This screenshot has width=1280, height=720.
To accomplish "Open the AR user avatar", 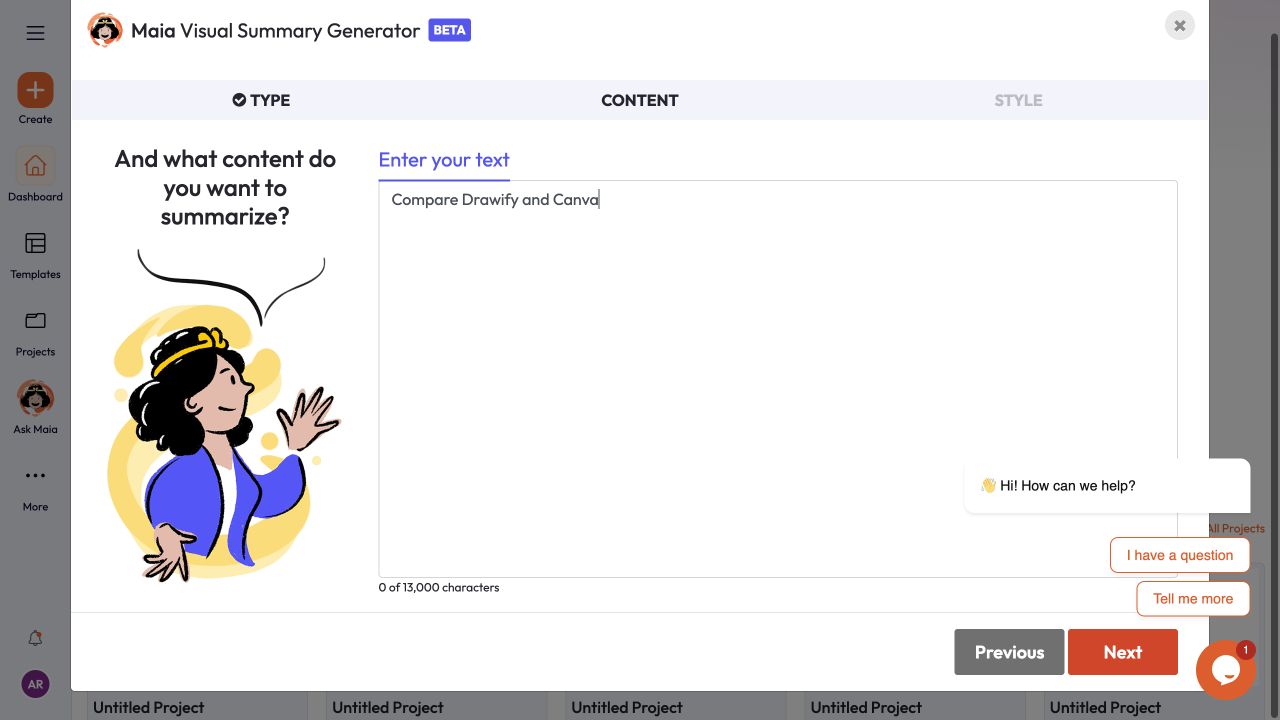I will (35, 684).
